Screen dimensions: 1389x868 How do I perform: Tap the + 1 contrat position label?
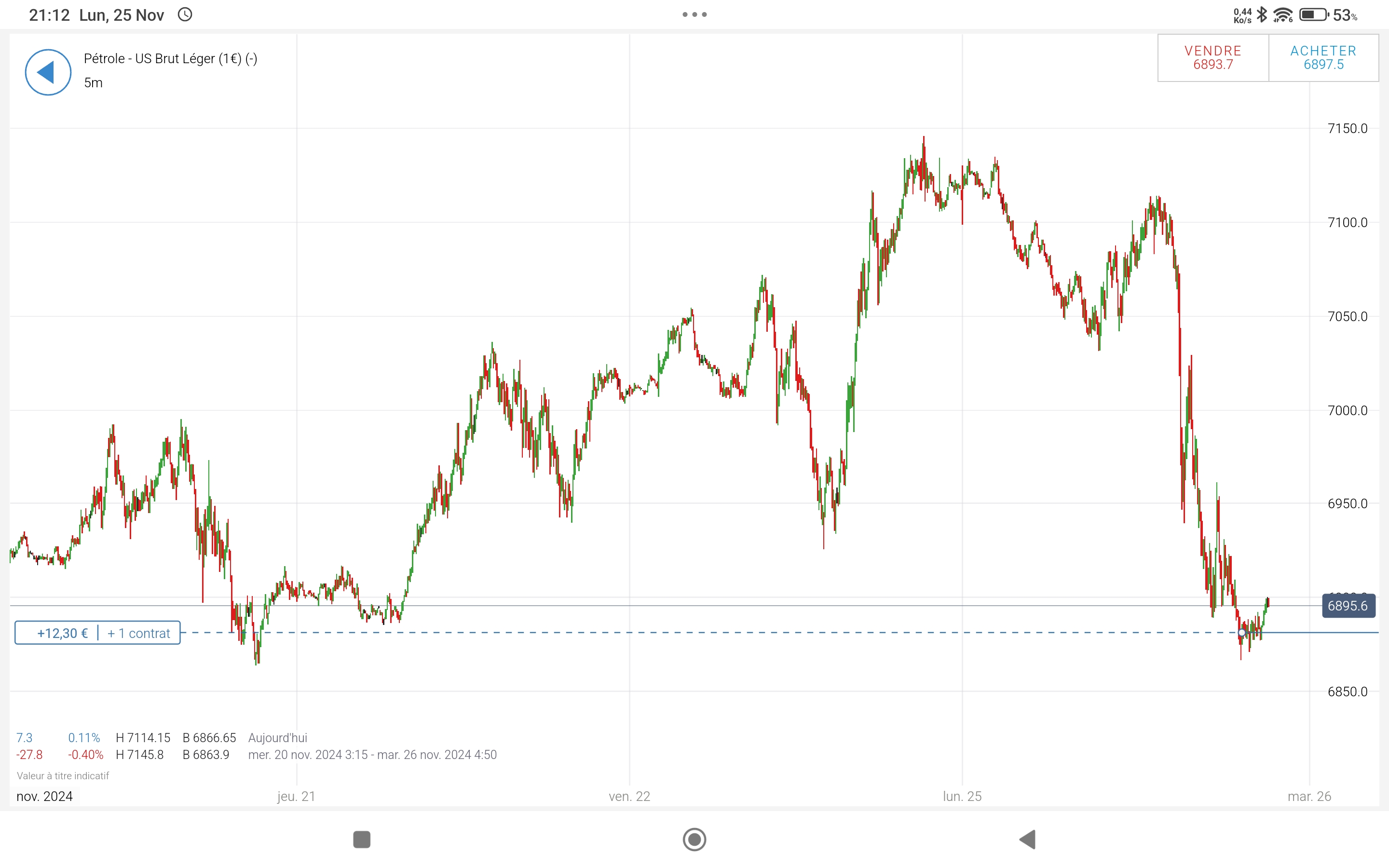[139, 633]
